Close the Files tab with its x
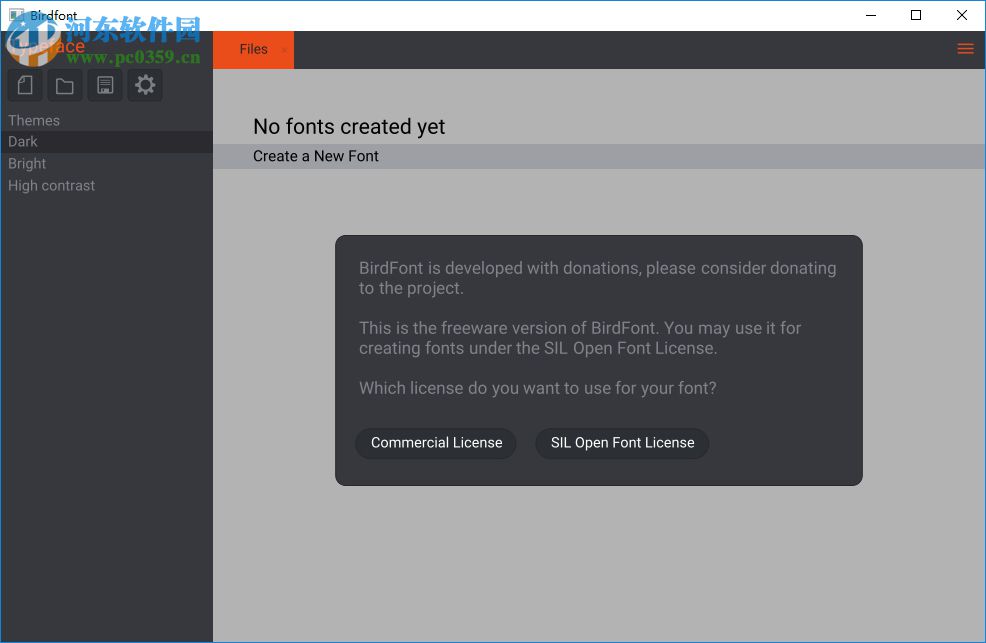Screen dimensions: 986x643 point(284,50)
